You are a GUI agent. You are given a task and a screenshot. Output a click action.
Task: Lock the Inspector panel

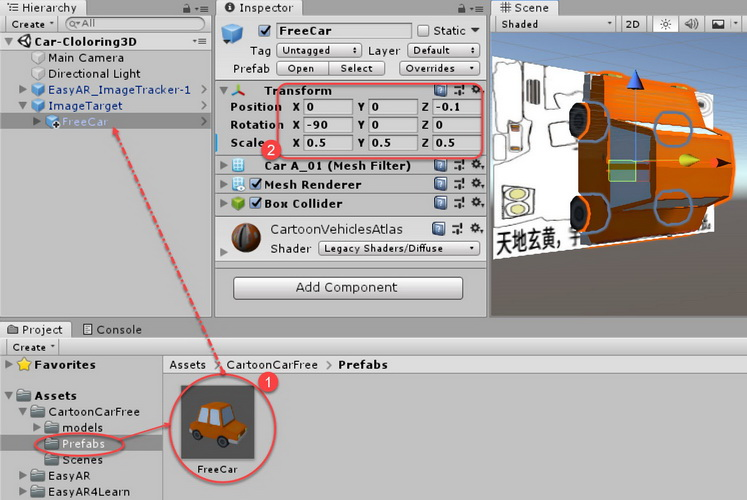point(461,8)
